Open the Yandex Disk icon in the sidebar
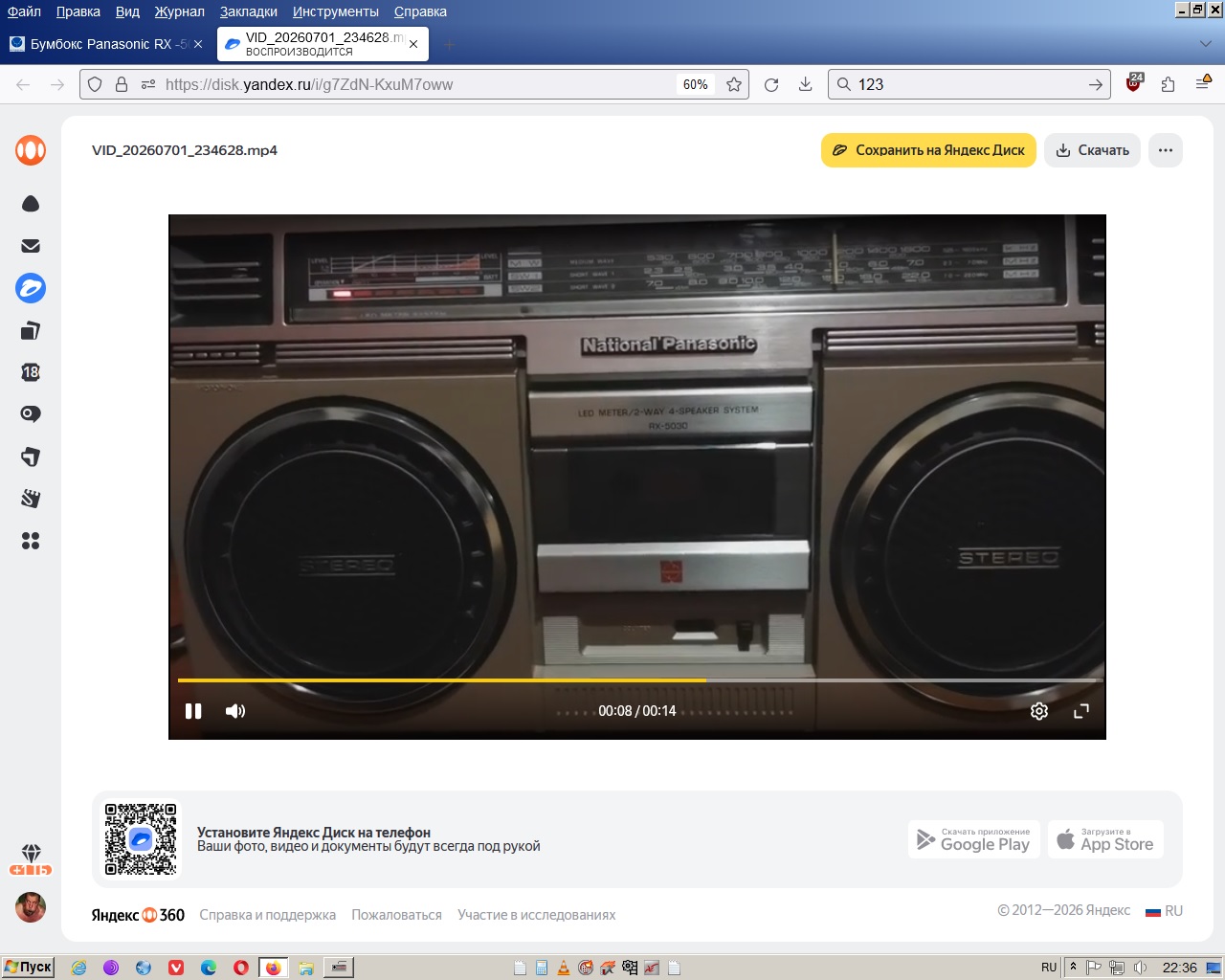This screenshot has width=1225, height=980. point(31,288)
